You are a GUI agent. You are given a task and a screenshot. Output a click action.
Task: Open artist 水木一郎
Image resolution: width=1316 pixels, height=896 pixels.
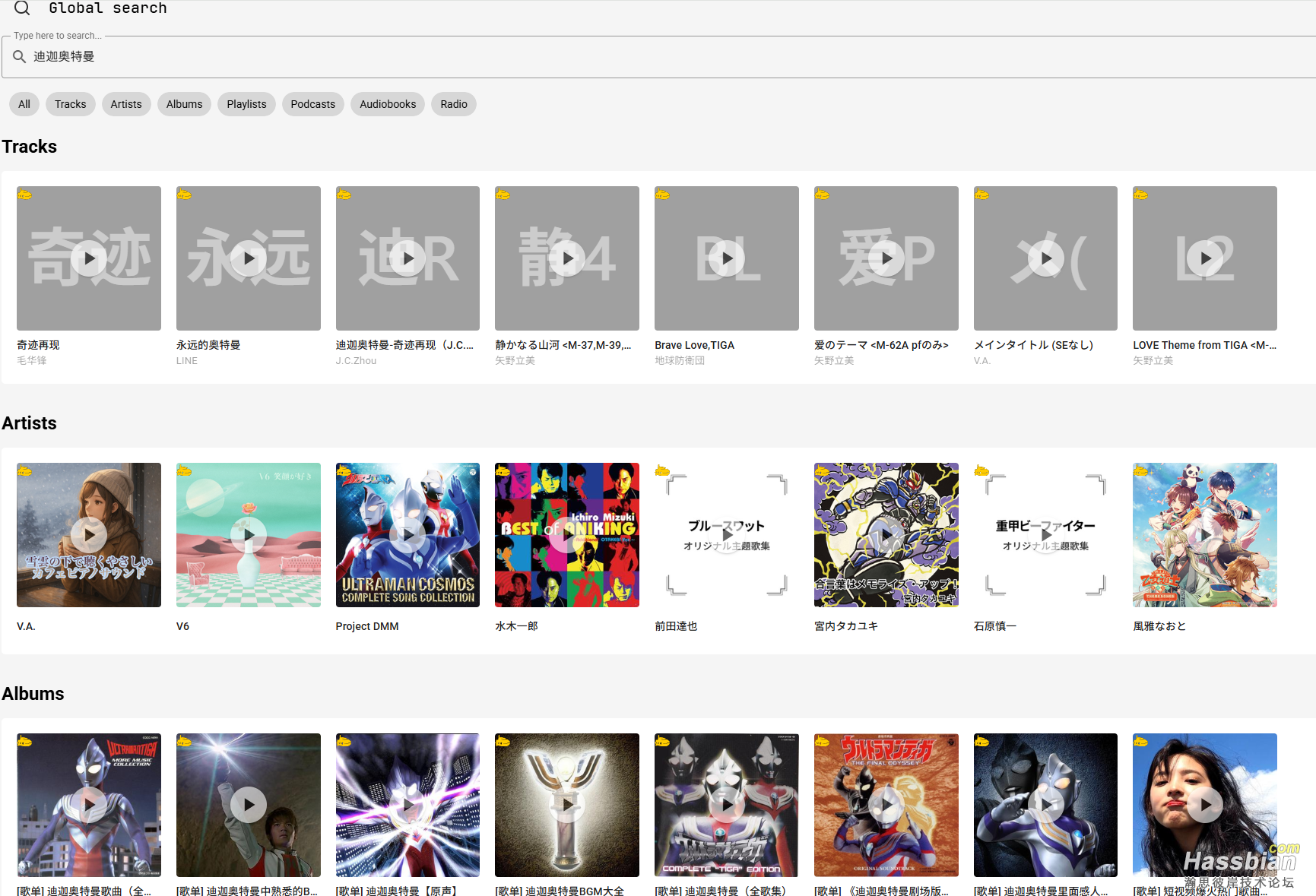(567, 535)
